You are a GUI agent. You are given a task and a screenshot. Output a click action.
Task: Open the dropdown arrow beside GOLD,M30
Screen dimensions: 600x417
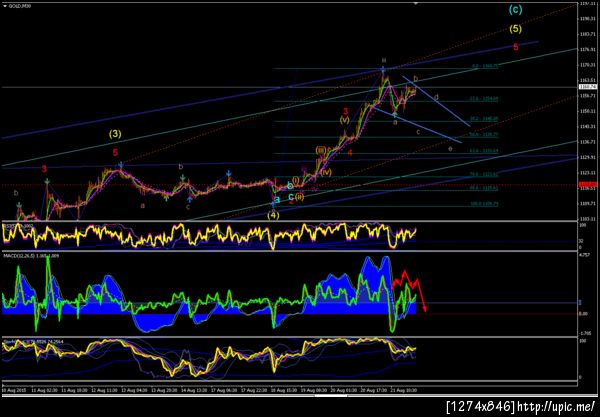tap(4, 7)
